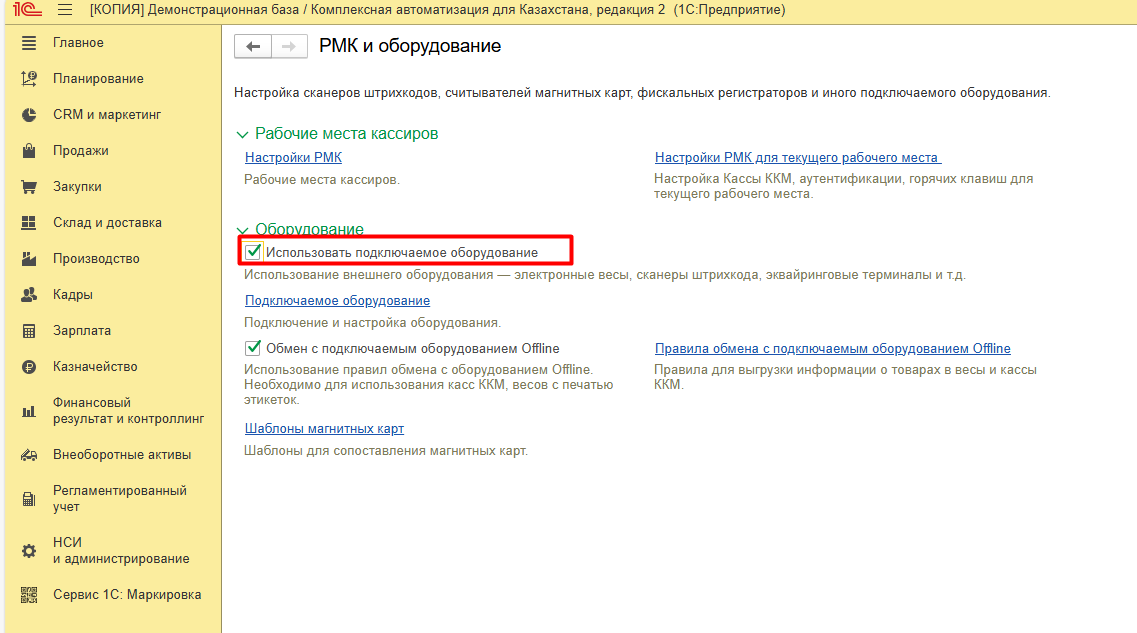This screenshot has height=633, width=1137.
Task: Click the Production factory icon
Action: coord(29,259)
